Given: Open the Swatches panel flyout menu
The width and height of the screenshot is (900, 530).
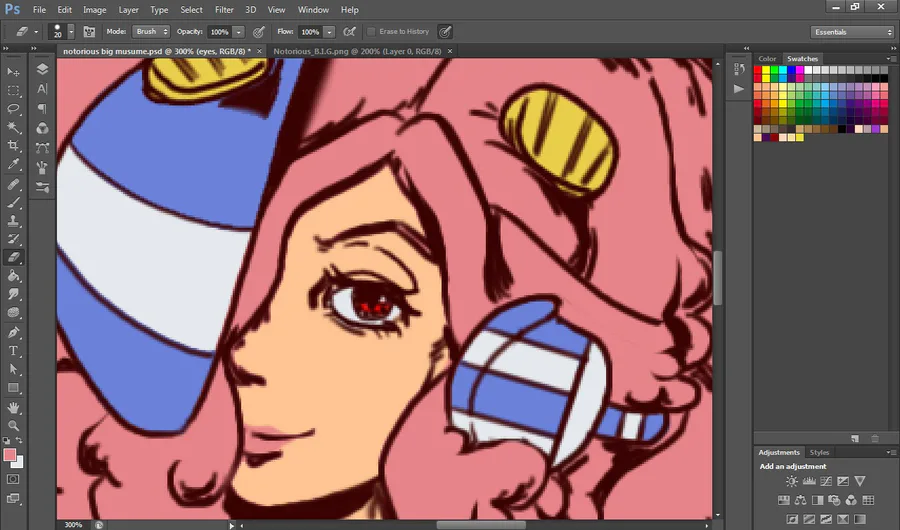Looking at the screenshot, I should [x=890, y=59].
